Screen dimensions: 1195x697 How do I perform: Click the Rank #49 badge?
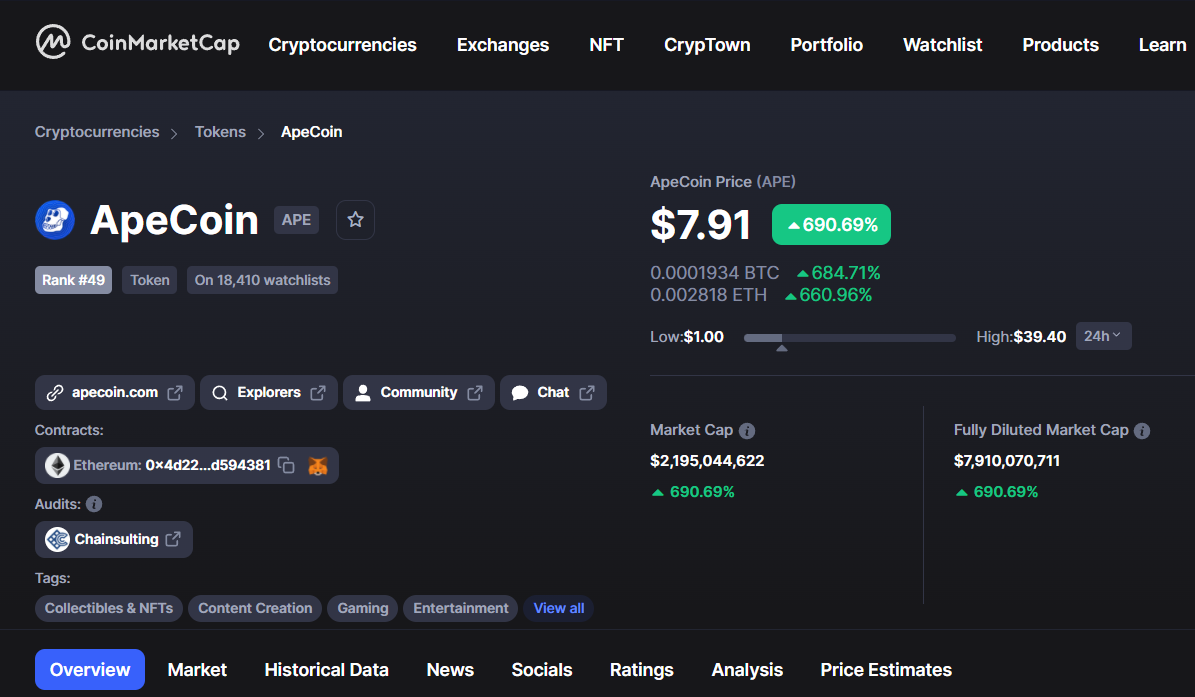[x=73, y=280]
